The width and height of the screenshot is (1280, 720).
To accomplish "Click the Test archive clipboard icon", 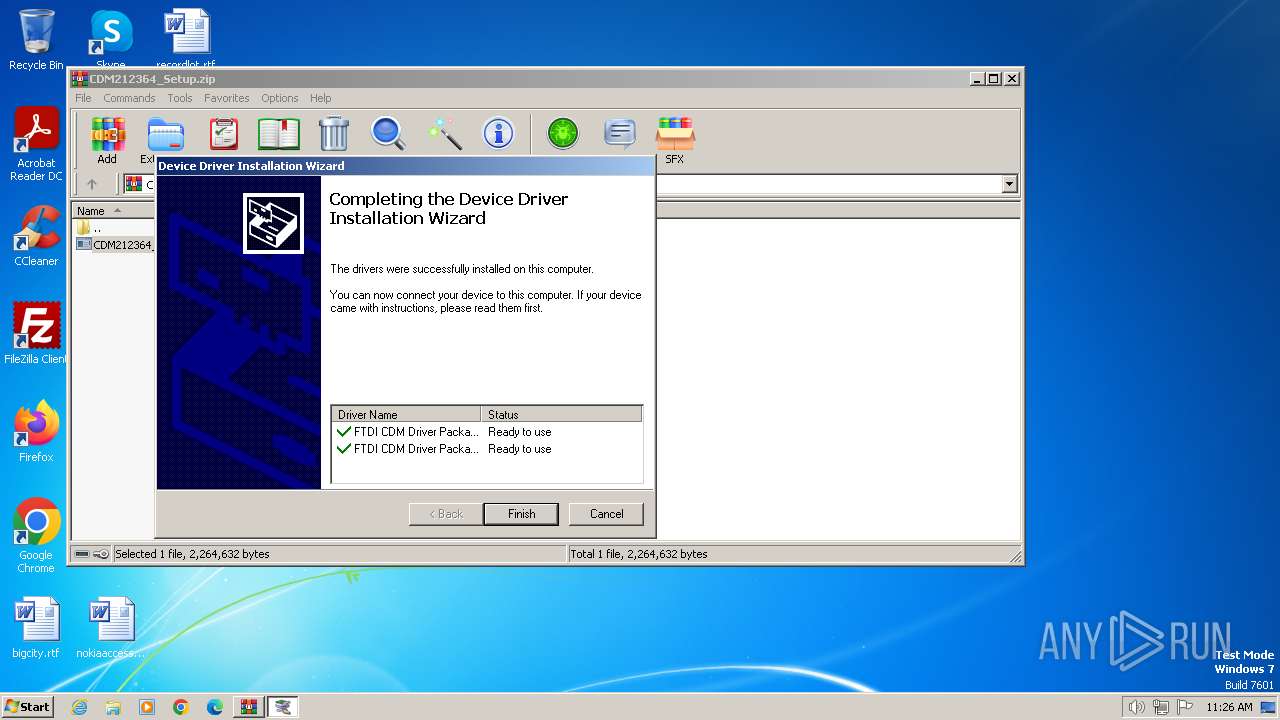I will coord(223,134).
